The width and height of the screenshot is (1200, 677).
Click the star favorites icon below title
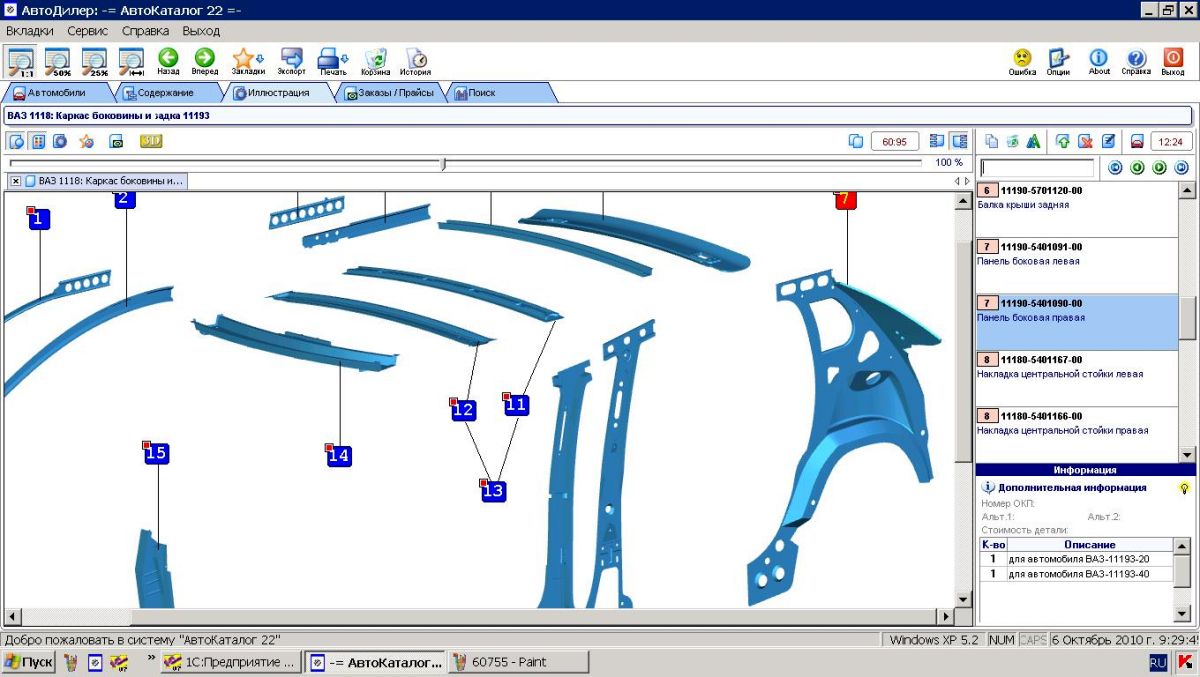tap(87, 141)
